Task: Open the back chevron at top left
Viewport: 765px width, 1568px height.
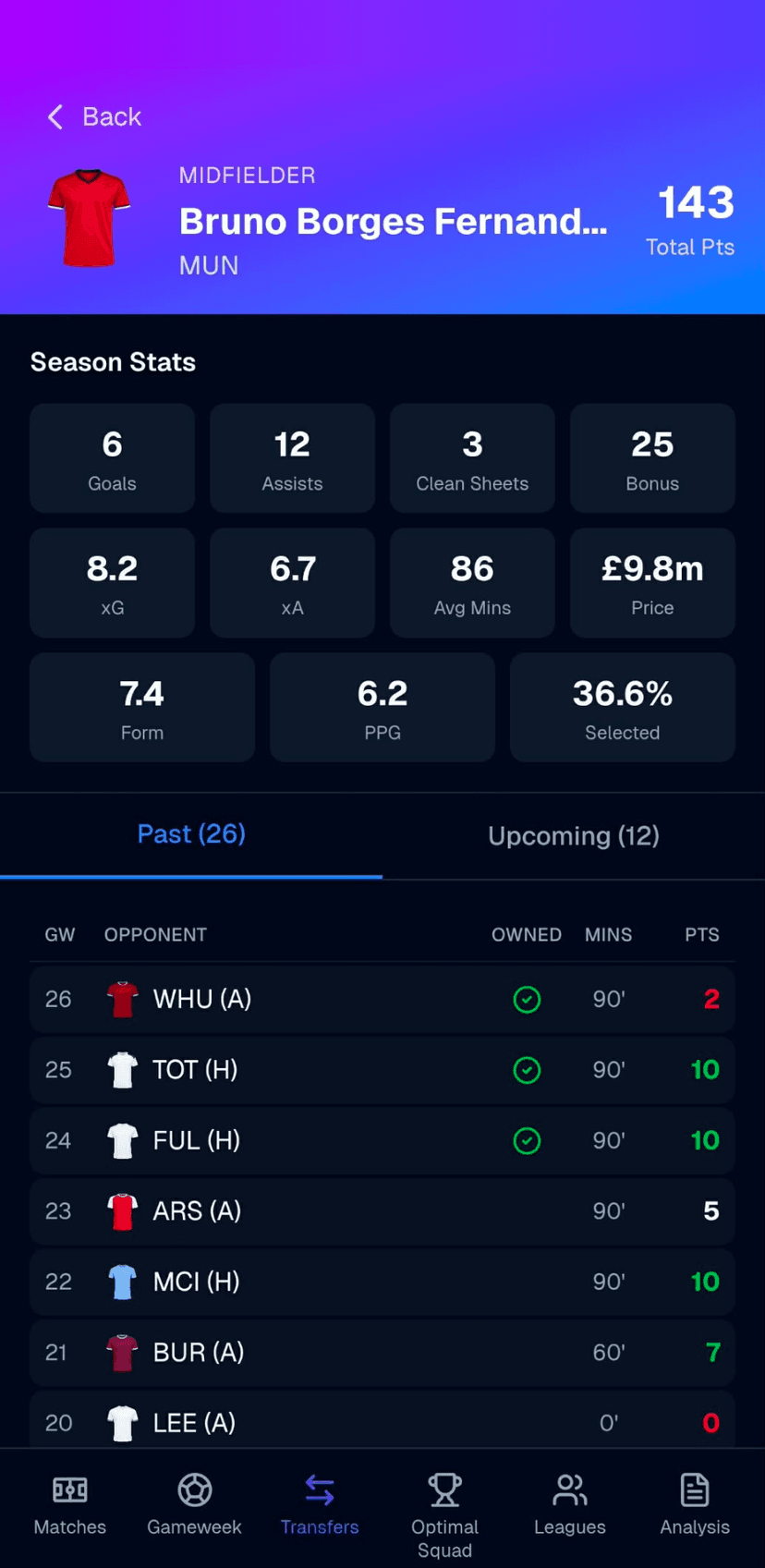Action: (55, 116)
